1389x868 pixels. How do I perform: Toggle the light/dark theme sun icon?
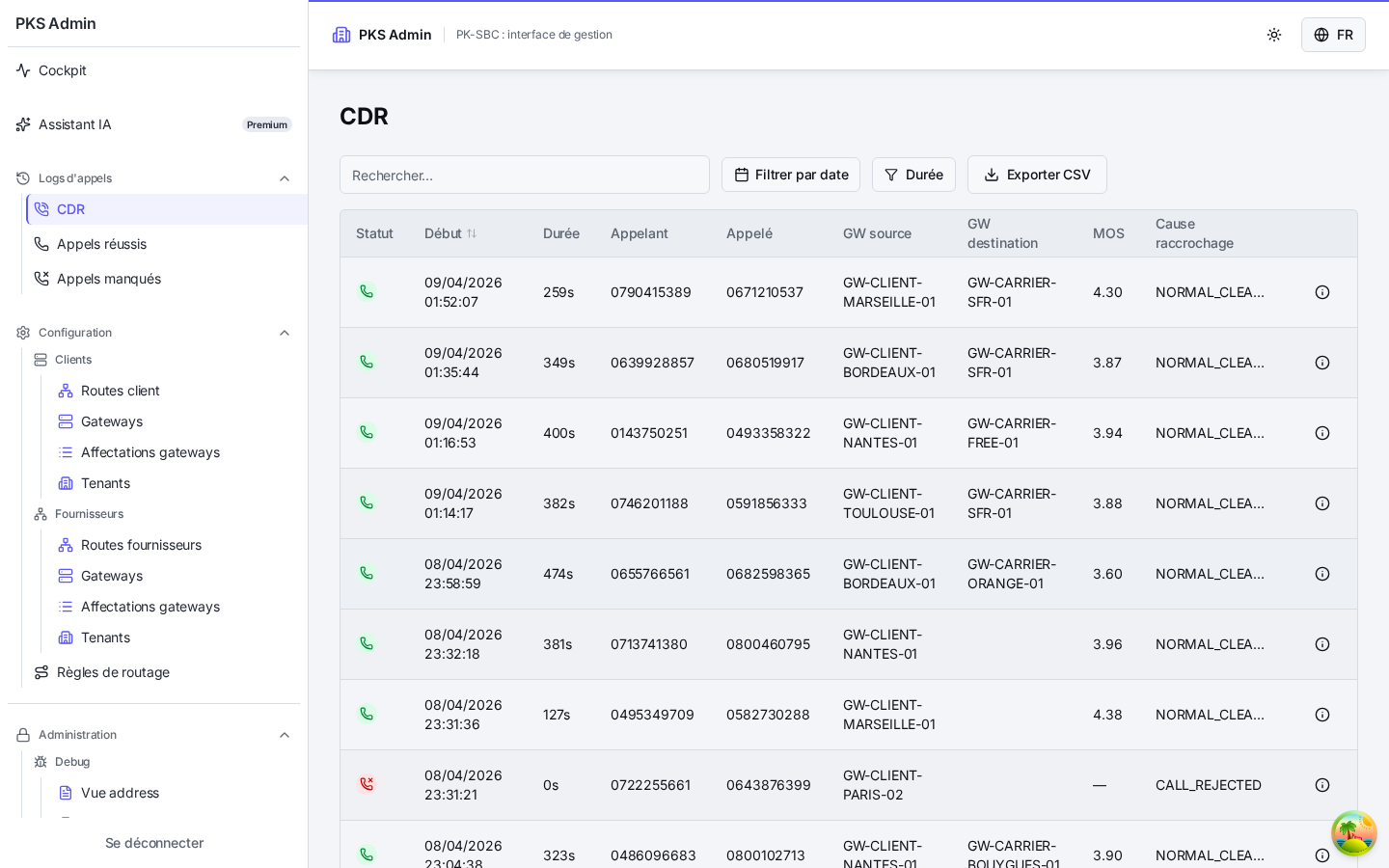1274,35
